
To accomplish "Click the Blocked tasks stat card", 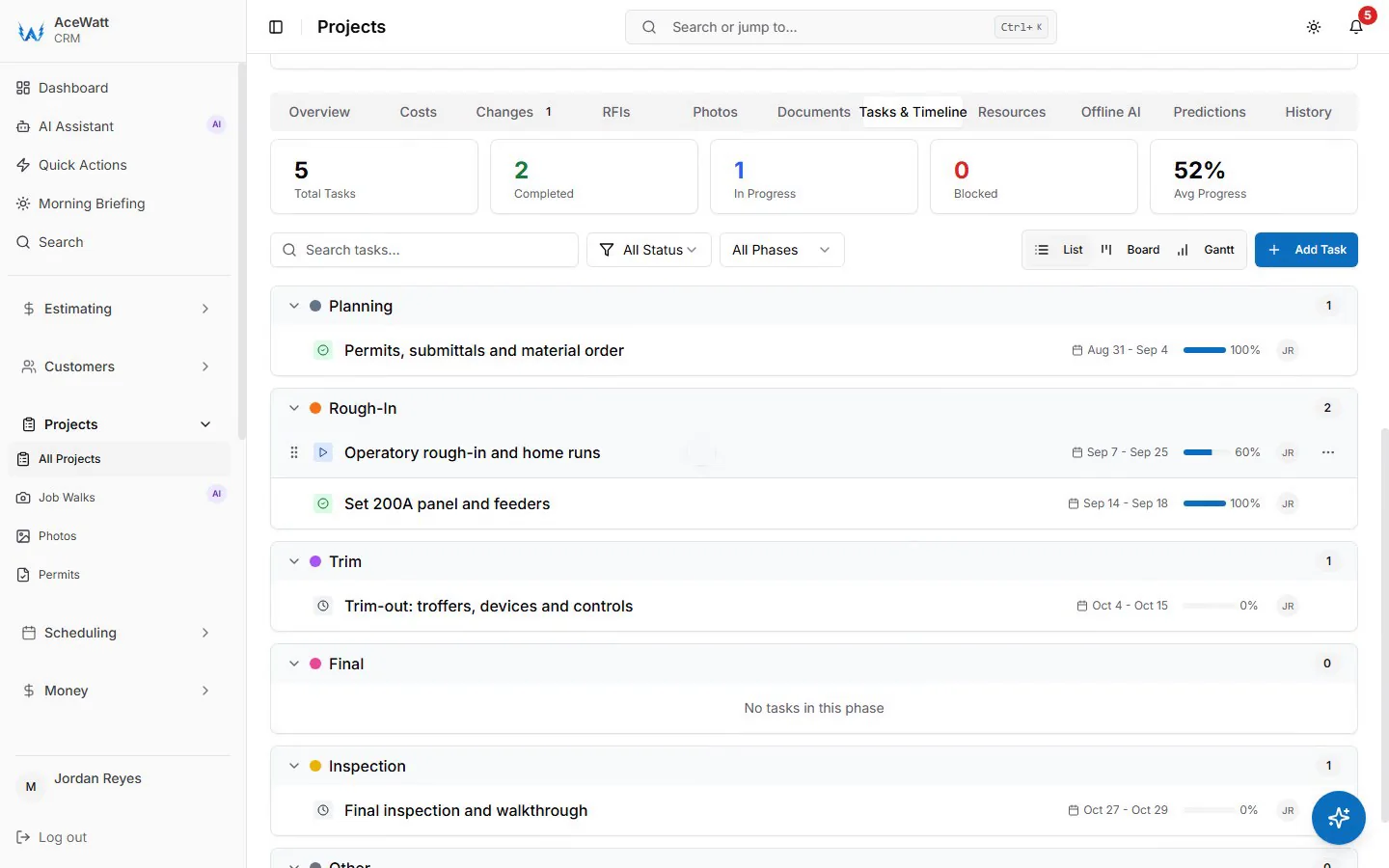I will [1034, 176].
